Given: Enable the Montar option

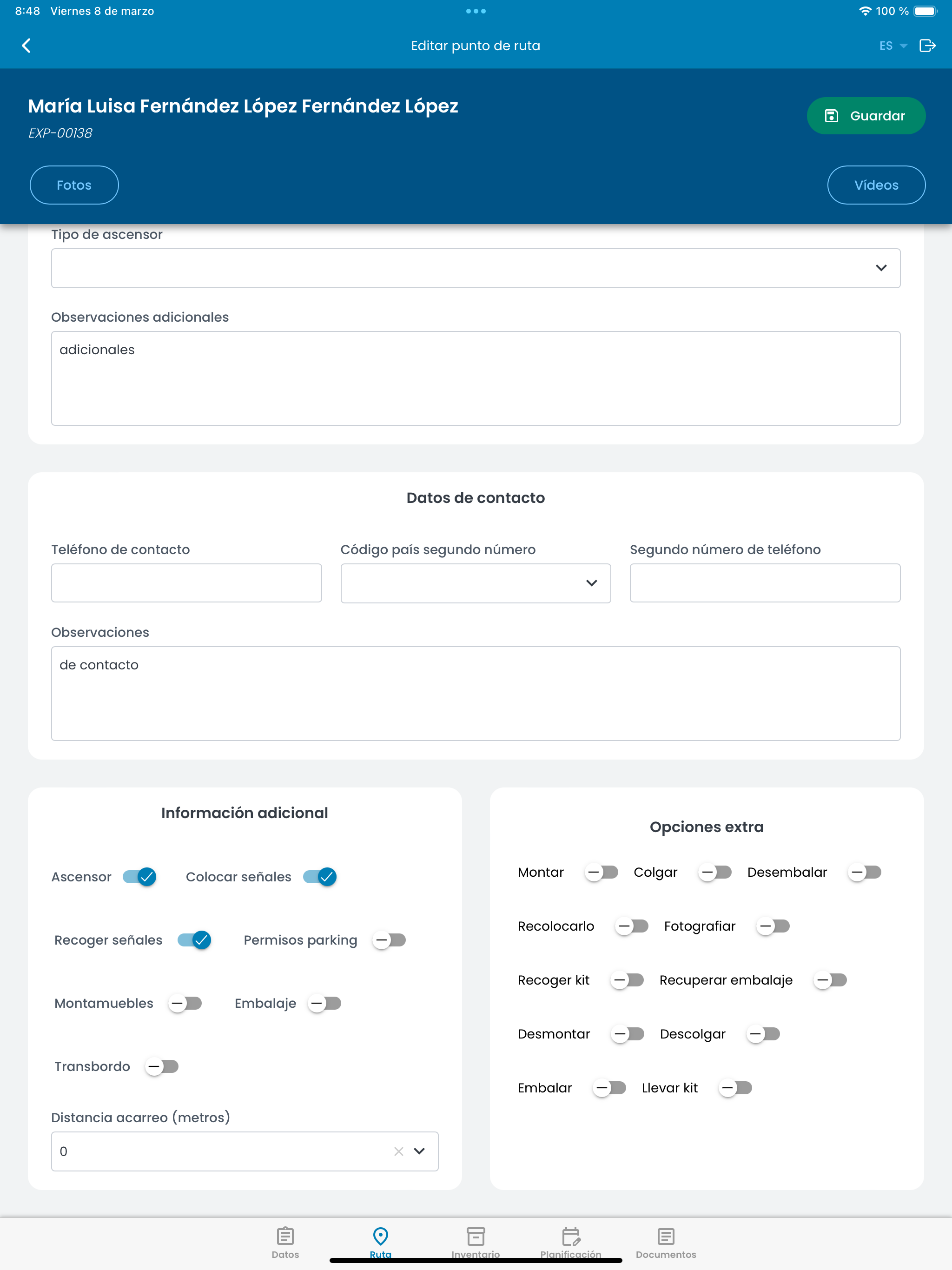Looking at the screenshot, I should click(x=601, y=872).
